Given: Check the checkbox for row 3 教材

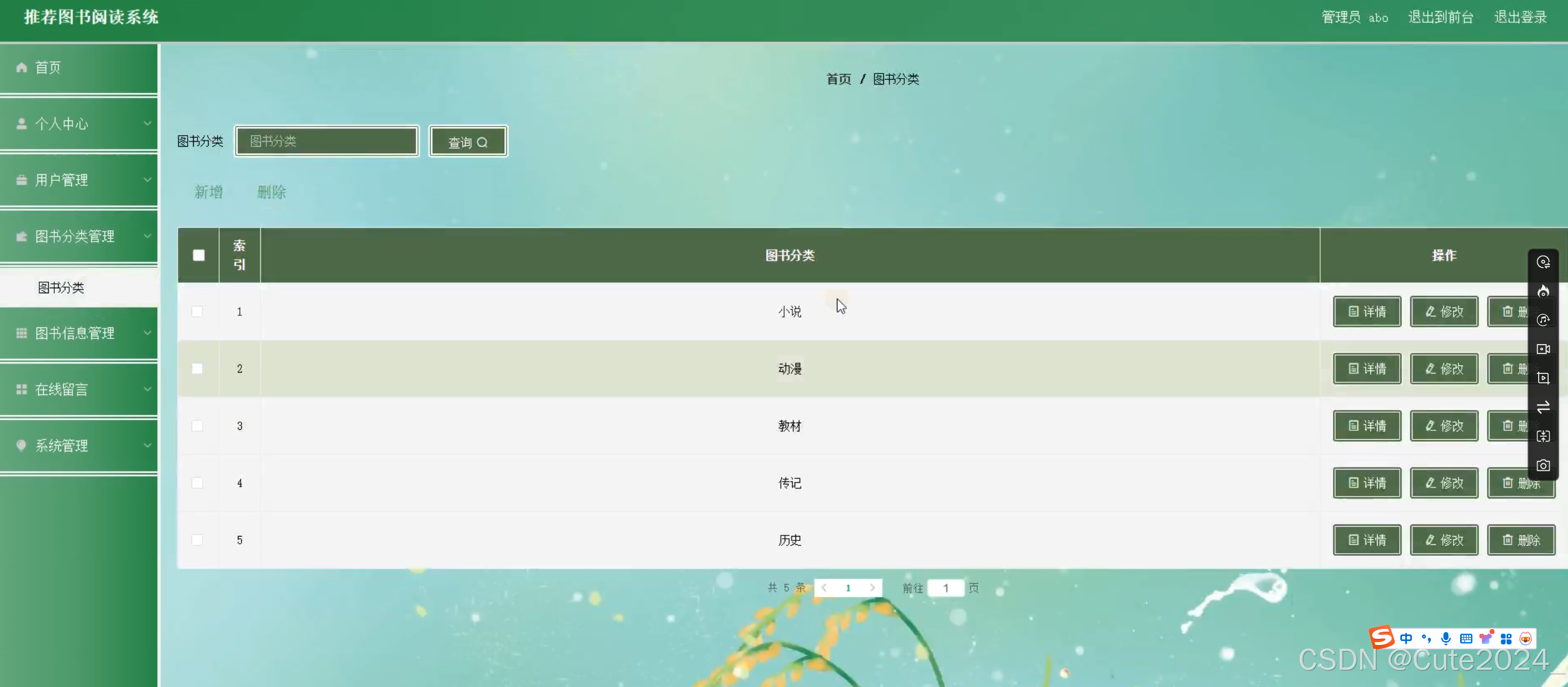Looking at the screenshot, I should pyautogui.click(x=197, y=426).
